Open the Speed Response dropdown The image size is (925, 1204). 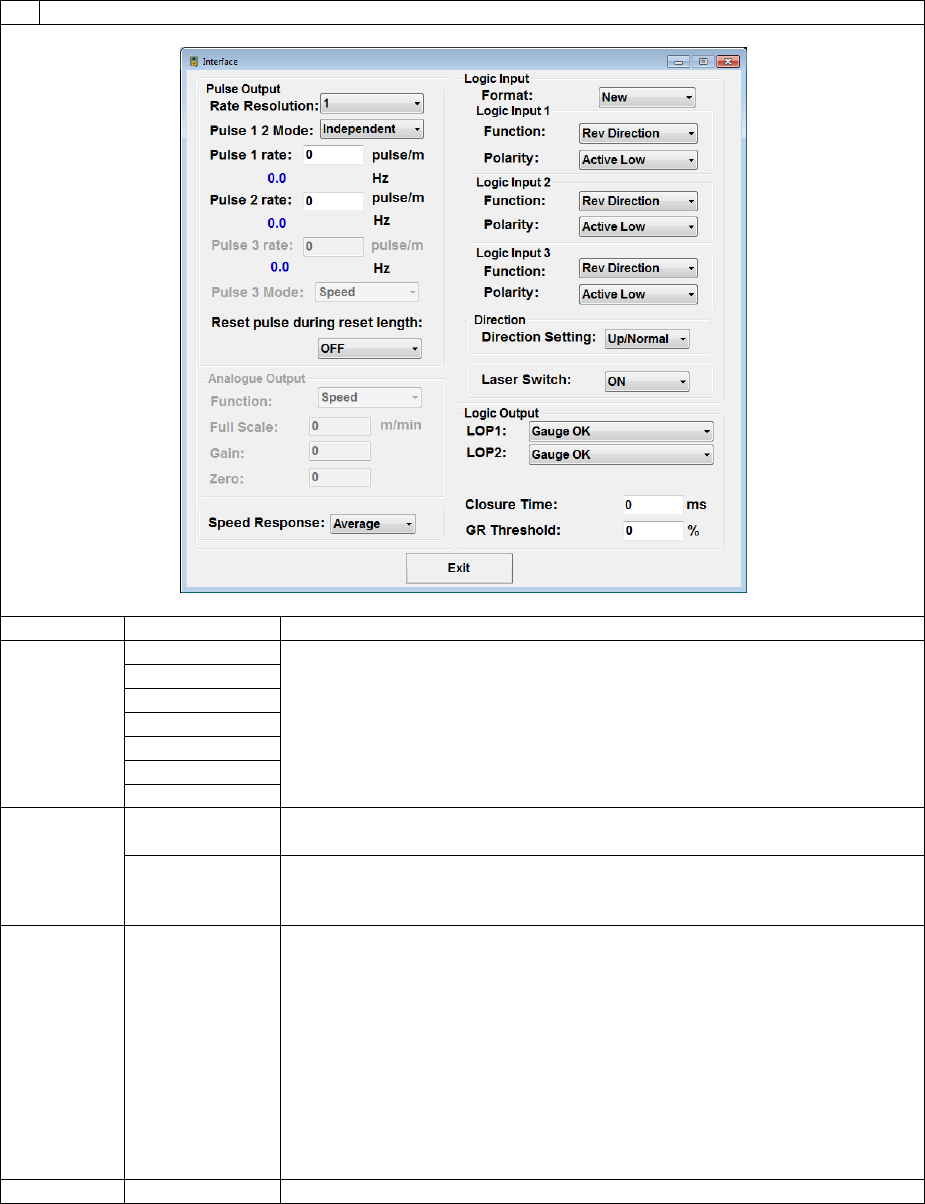click(x=373, y=524)
